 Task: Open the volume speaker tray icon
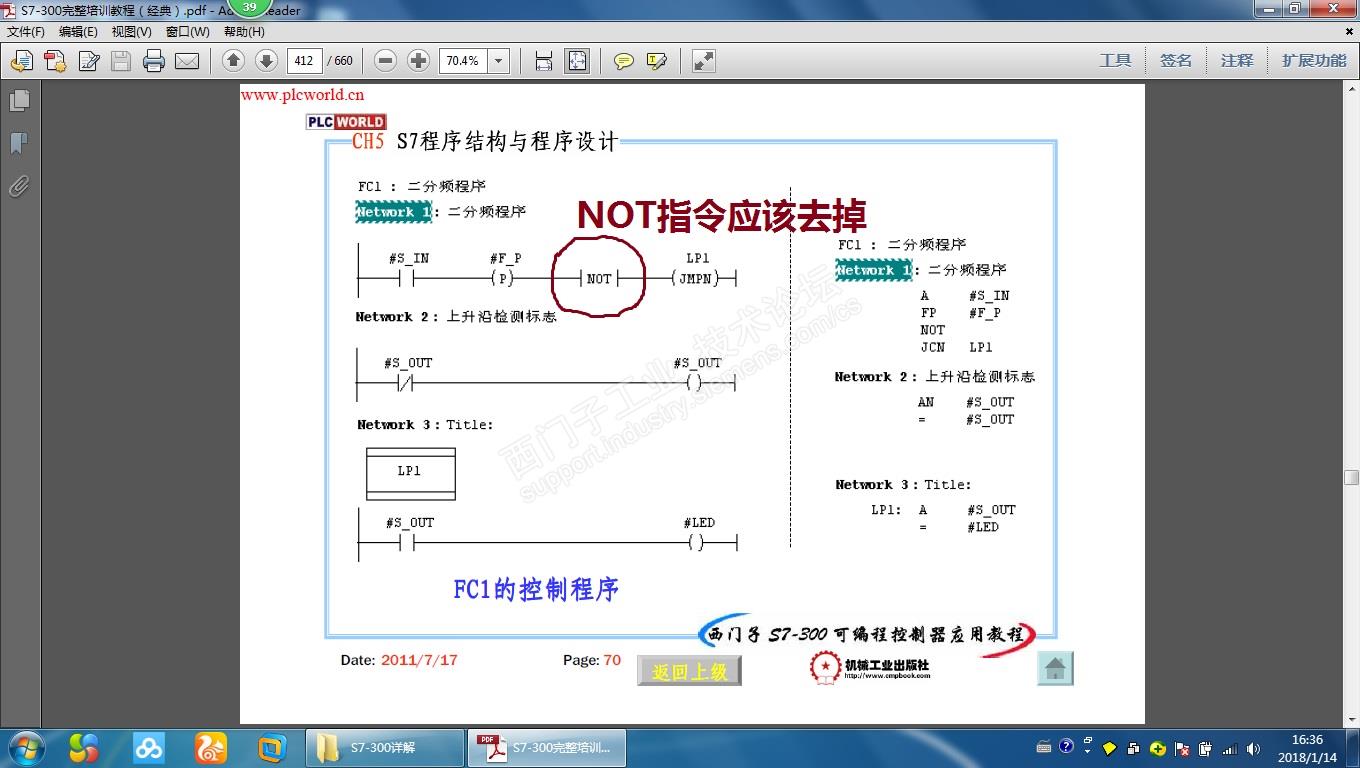[1252, 748]
